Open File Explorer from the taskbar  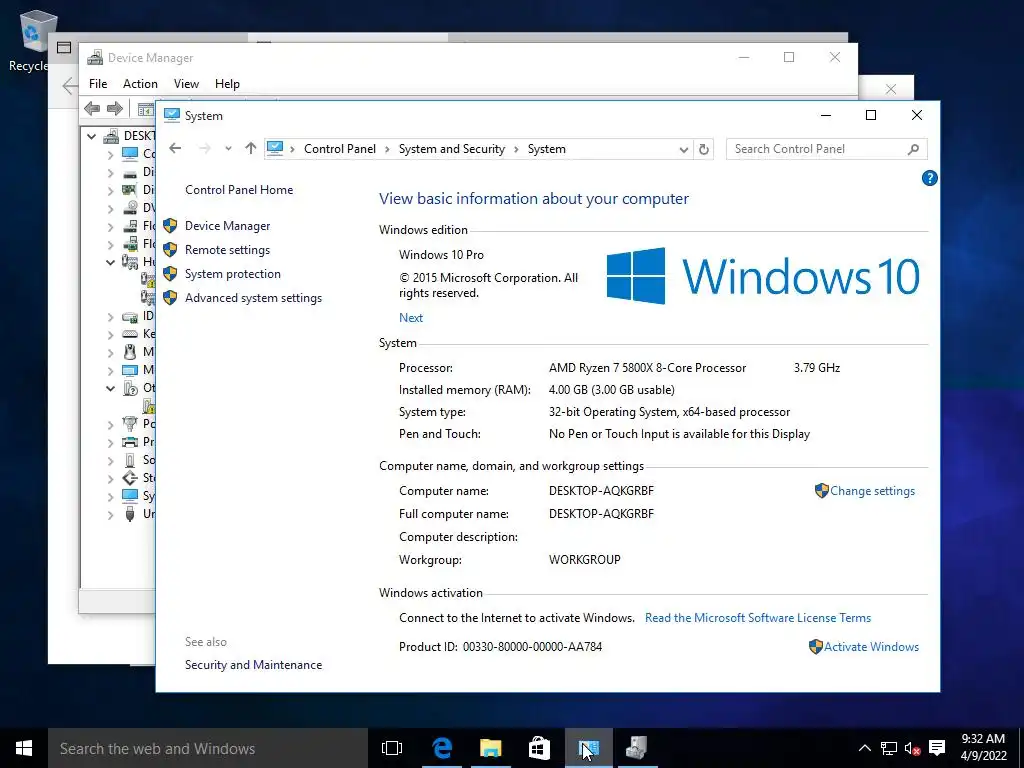[x=490, y=748]
